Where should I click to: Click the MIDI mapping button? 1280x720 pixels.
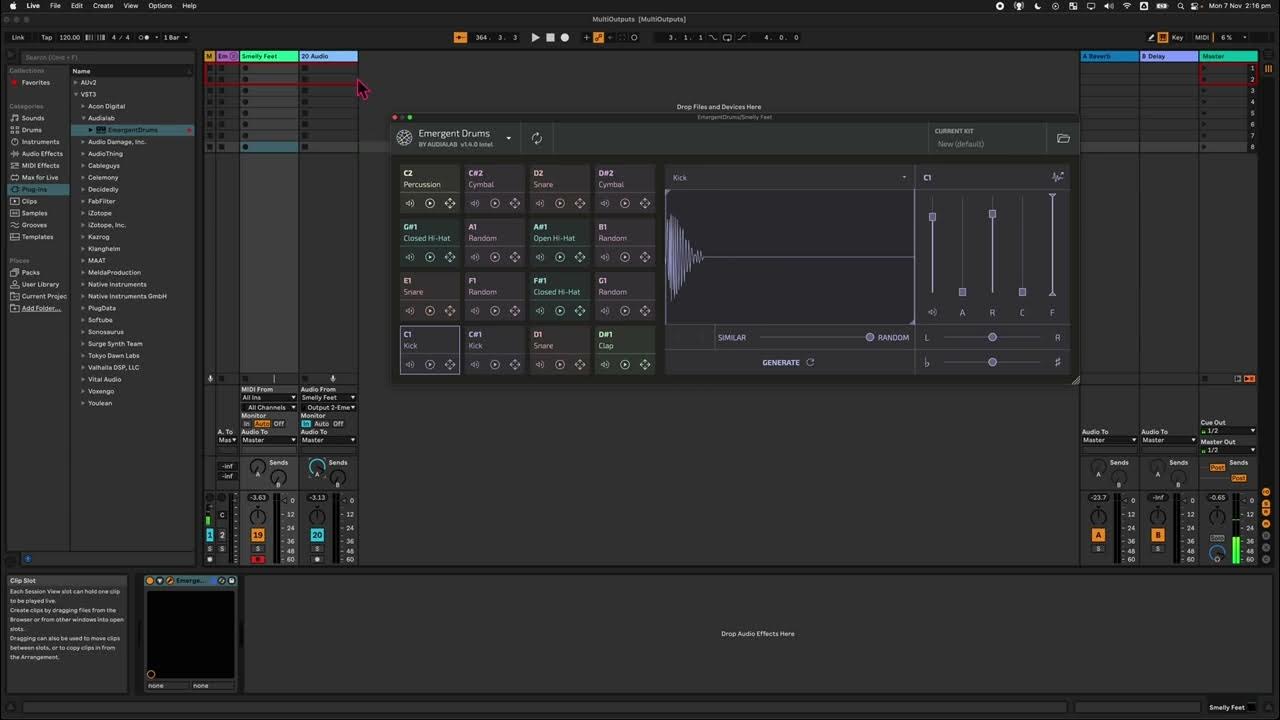point(1202,37)
